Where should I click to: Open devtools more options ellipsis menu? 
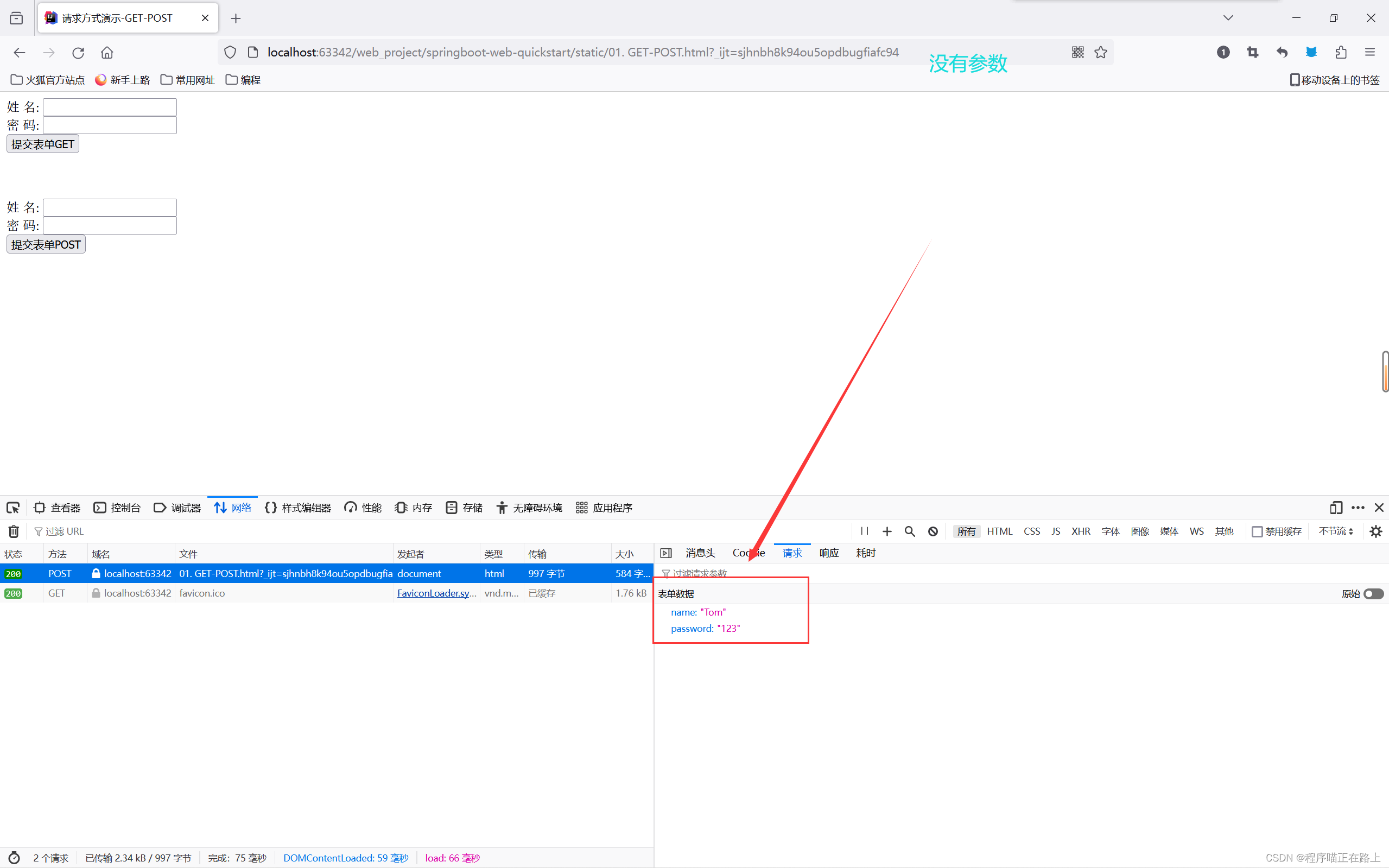[1358, 508]
